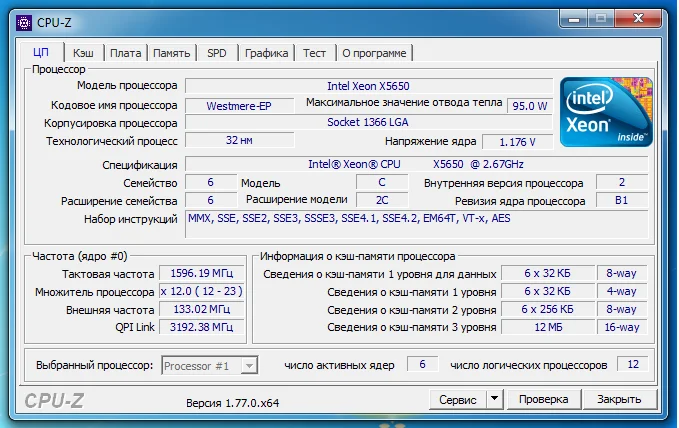Click the stepping value 2
The image size is (679, 428).
(x=622, y=182)
